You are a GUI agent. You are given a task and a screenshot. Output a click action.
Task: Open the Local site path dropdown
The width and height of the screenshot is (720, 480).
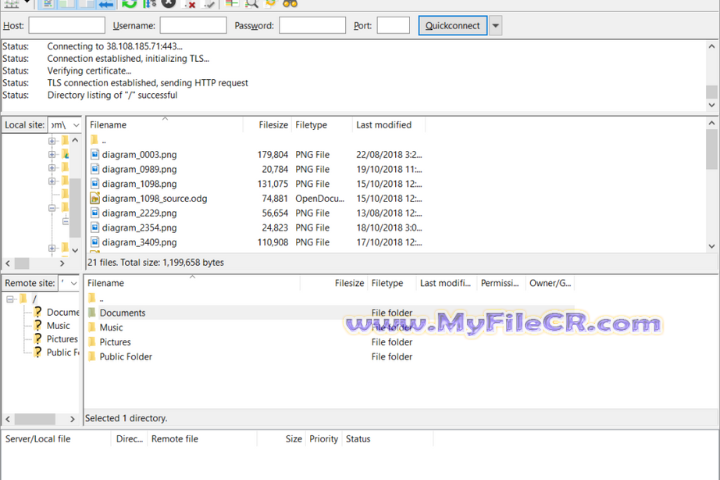(x=76, y=125)
